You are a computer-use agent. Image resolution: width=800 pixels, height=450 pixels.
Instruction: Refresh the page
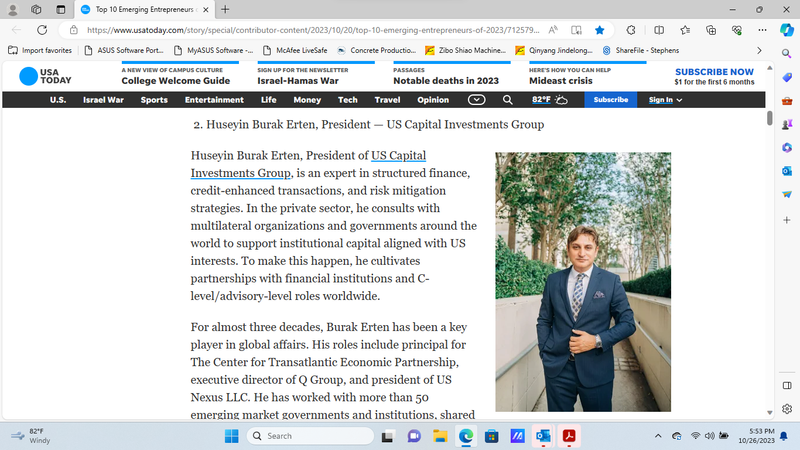[x=42, y=30]
